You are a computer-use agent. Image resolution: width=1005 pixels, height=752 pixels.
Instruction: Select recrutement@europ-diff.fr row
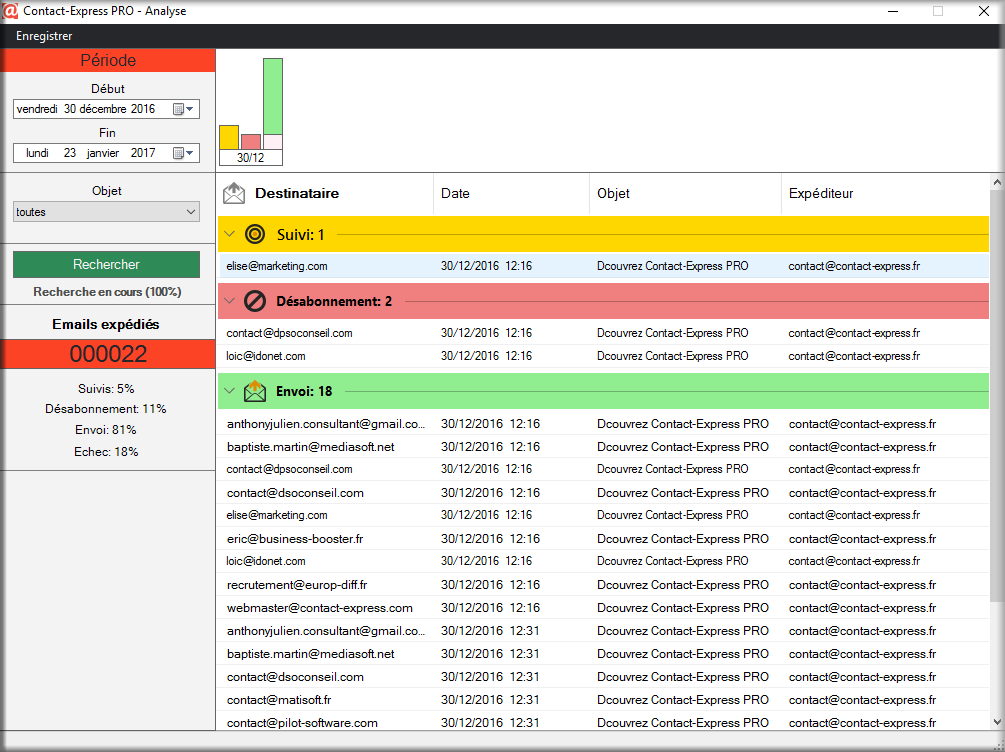(603, 585)
